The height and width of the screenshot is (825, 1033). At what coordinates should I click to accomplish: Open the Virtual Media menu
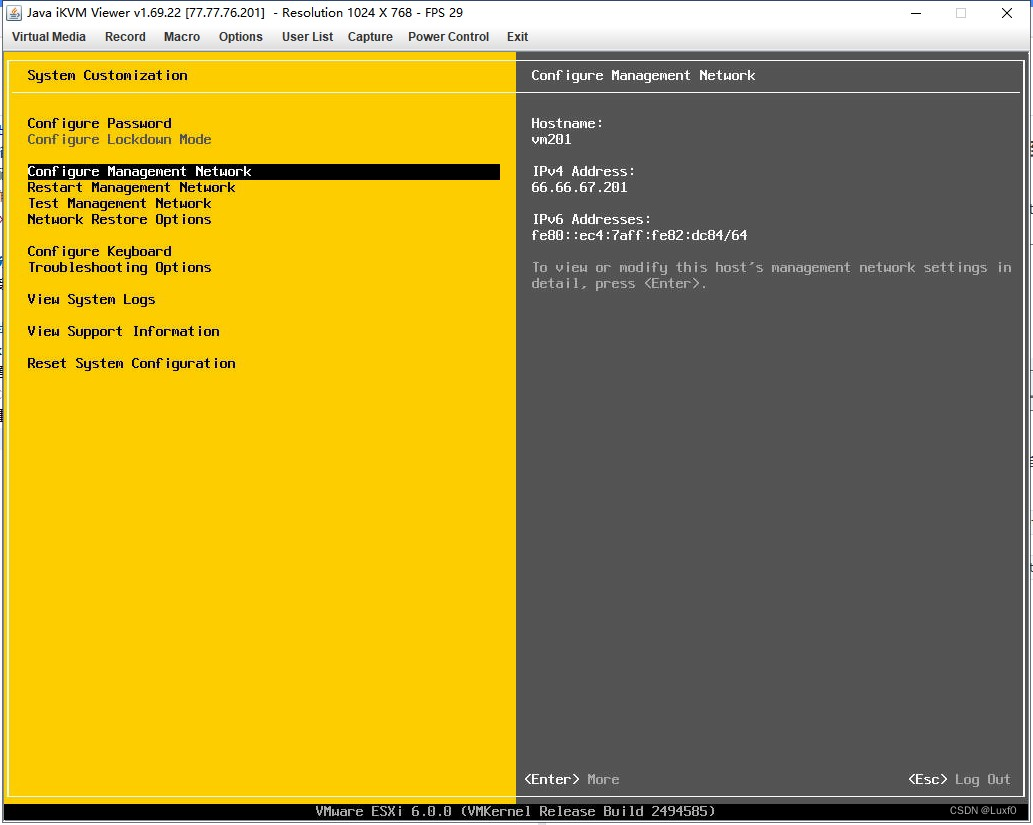48,37
